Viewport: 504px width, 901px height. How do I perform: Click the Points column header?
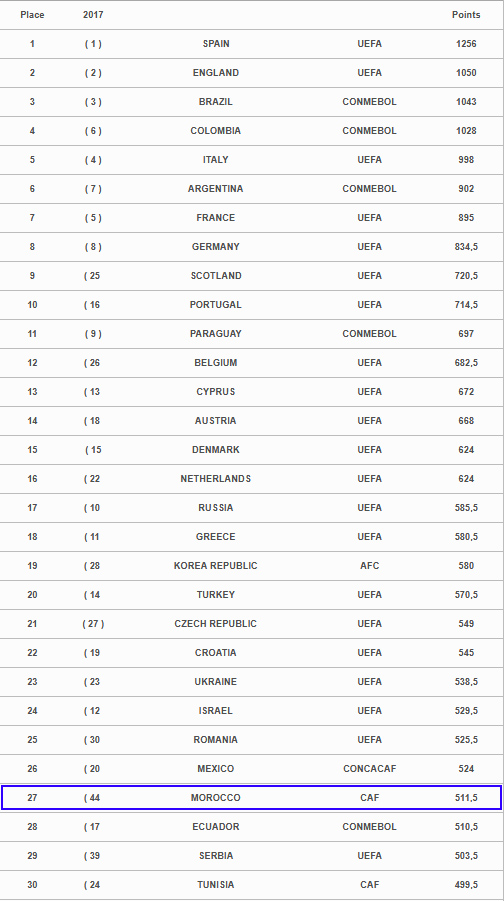tap(465, 15)
